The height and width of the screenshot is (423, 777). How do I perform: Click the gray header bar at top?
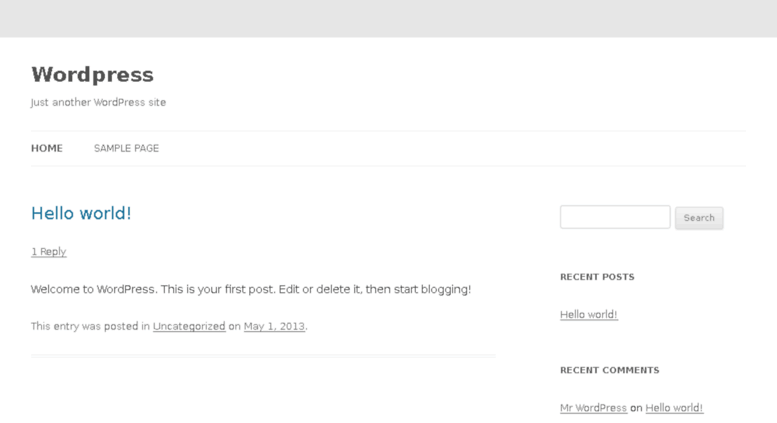(x=388, y=18)
